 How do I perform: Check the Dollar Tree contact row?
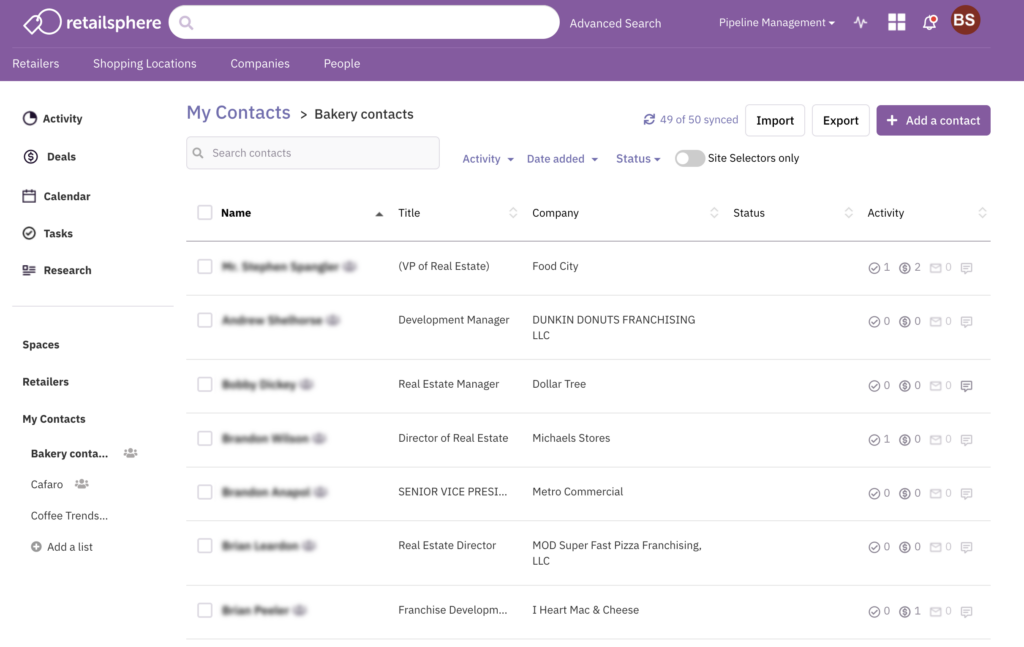click(204, 385)
